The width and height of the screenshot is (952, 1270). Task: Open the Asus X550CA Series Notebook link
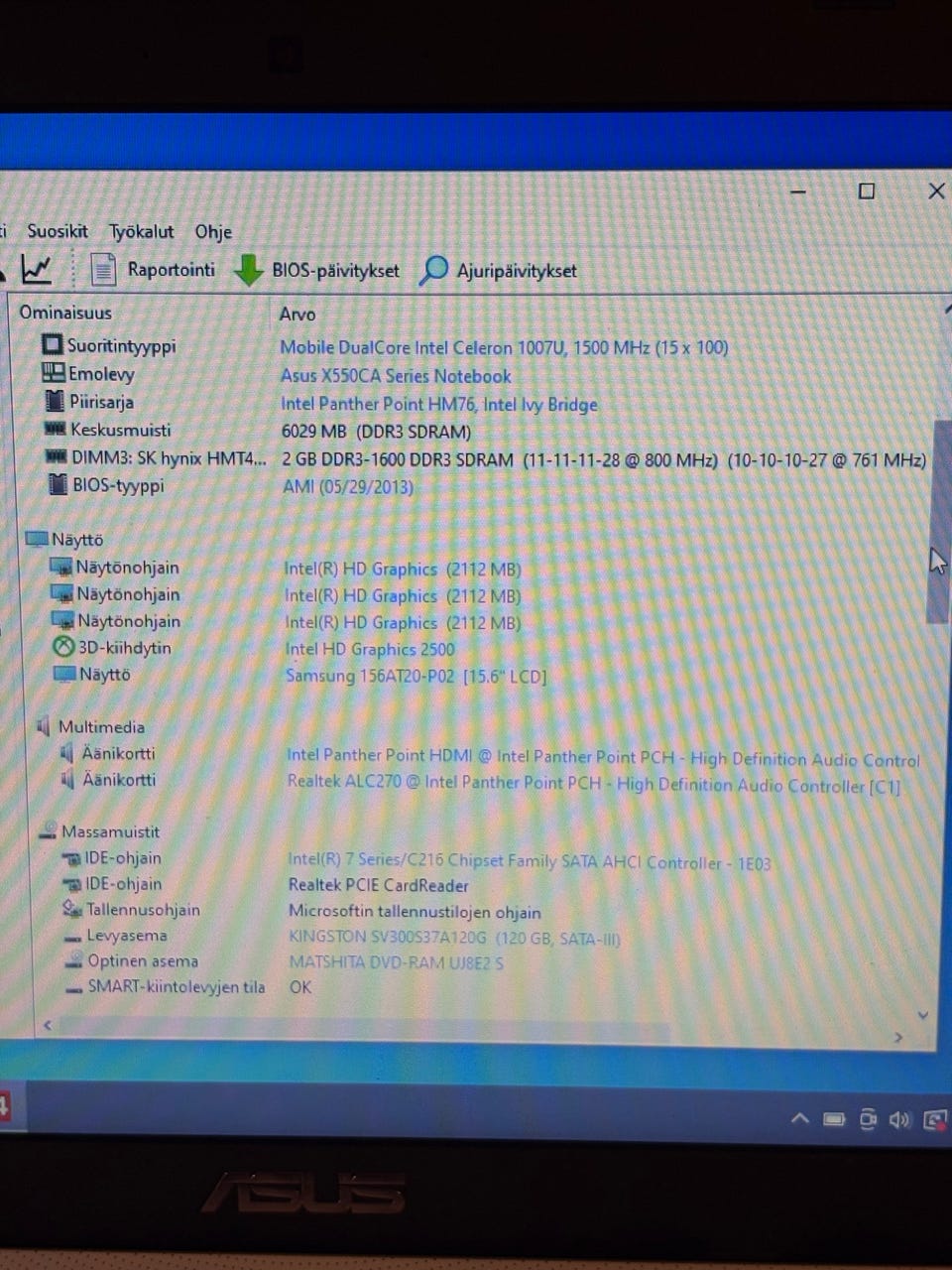[x=396, y=376]
